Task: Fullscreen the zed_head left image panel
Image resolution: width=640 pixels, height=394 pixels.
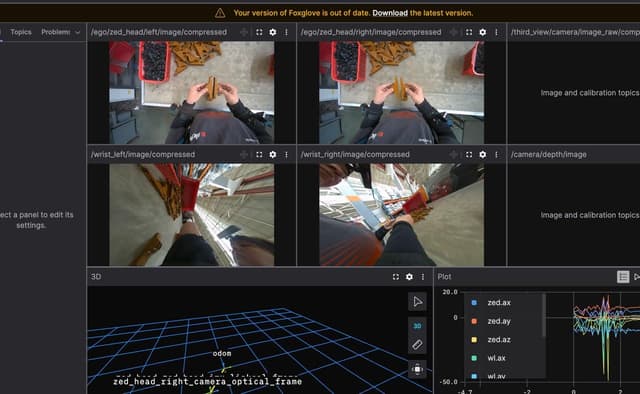Action: point(259,32)
